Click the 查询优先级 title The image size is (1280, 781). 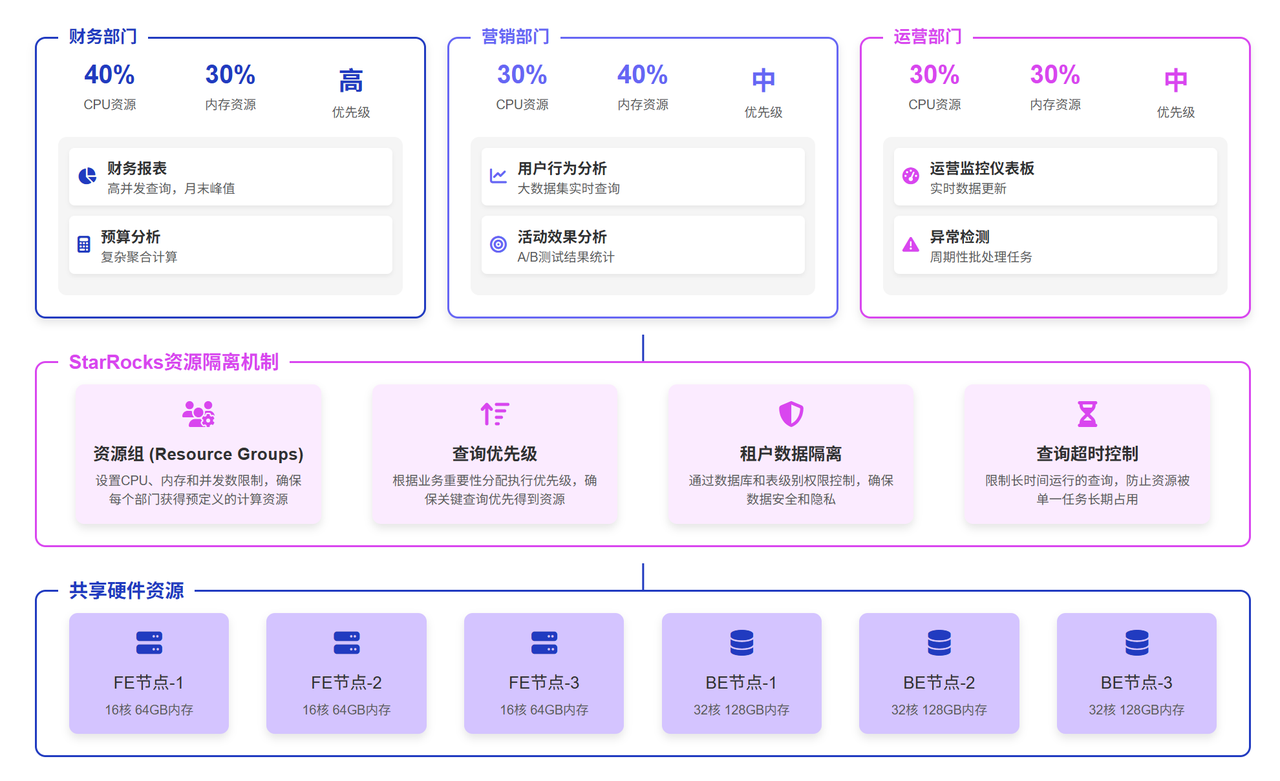pyautogui.click(x=495, y=454)
